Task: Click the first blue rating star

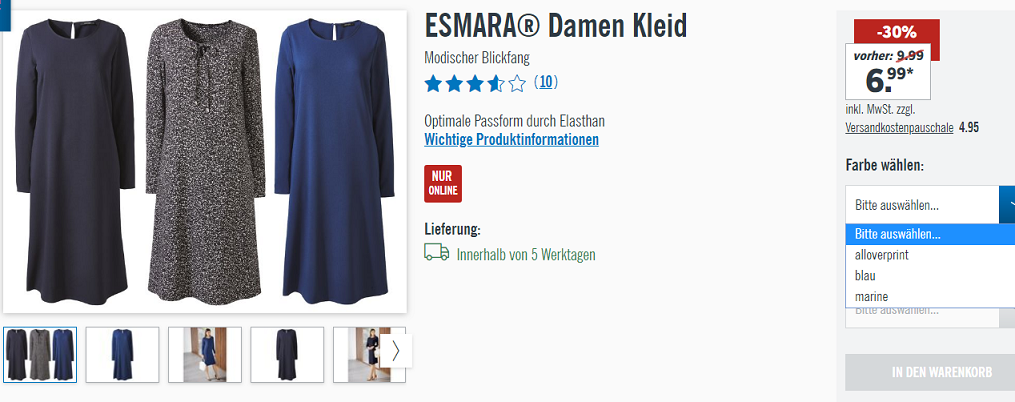Action: coord(433,84)
